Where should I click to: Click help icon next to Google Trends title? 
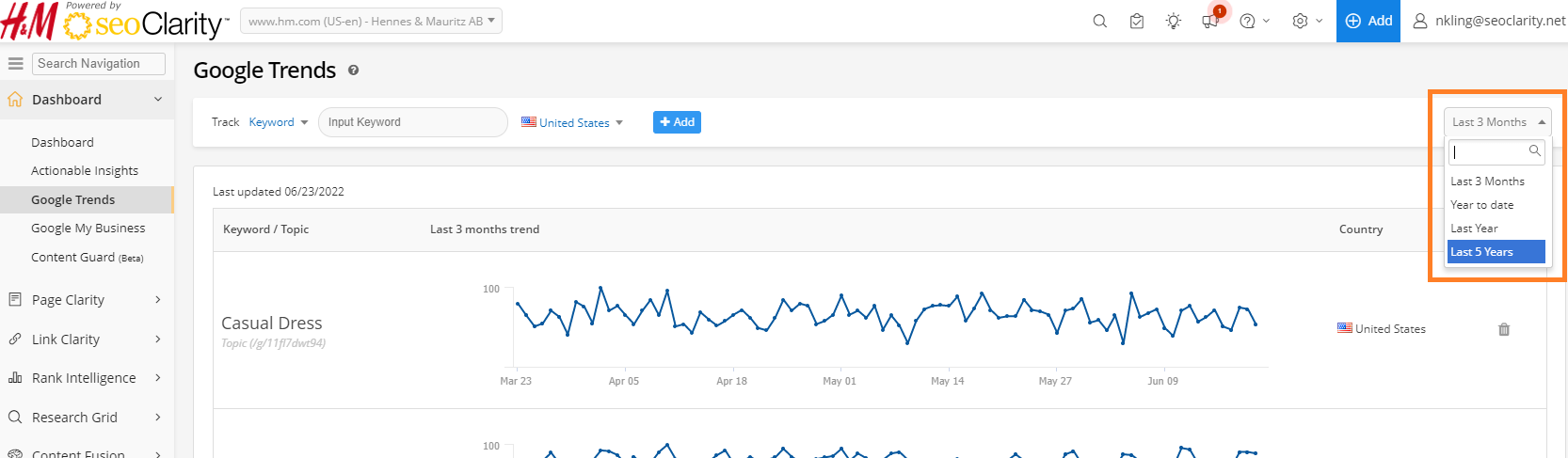pyautogui.click(x=354, y=71)
